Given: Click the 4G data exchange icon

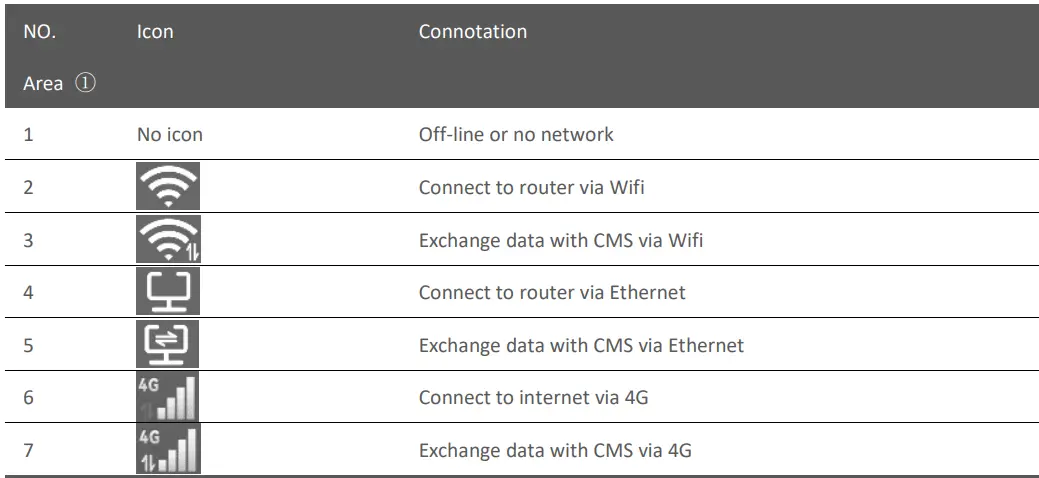Looking at the screenshot, I should pos(168,449).
